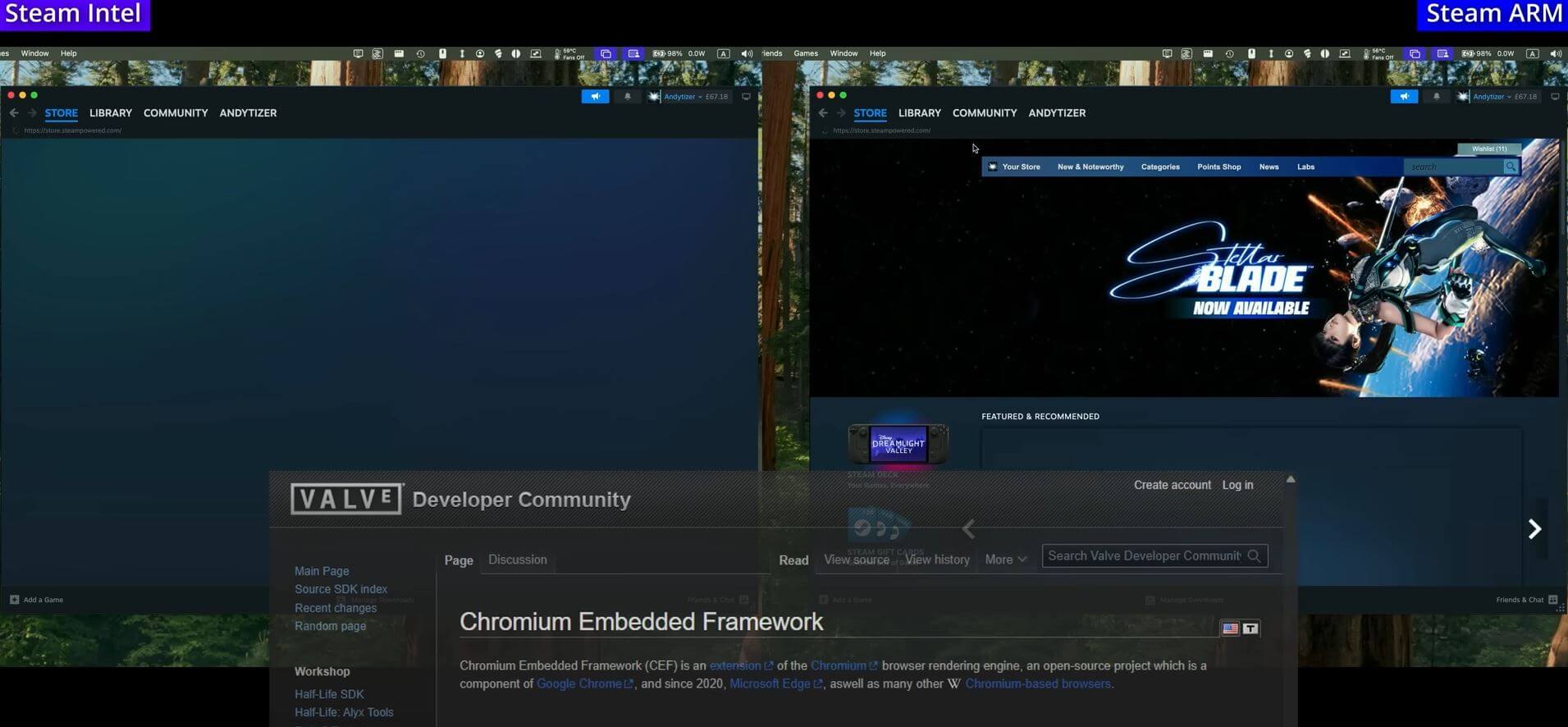The width and height of the screenshot is (1568, 727).
Task: Select the STORE tab in the right Steam window
Action: tap(870, 113)
